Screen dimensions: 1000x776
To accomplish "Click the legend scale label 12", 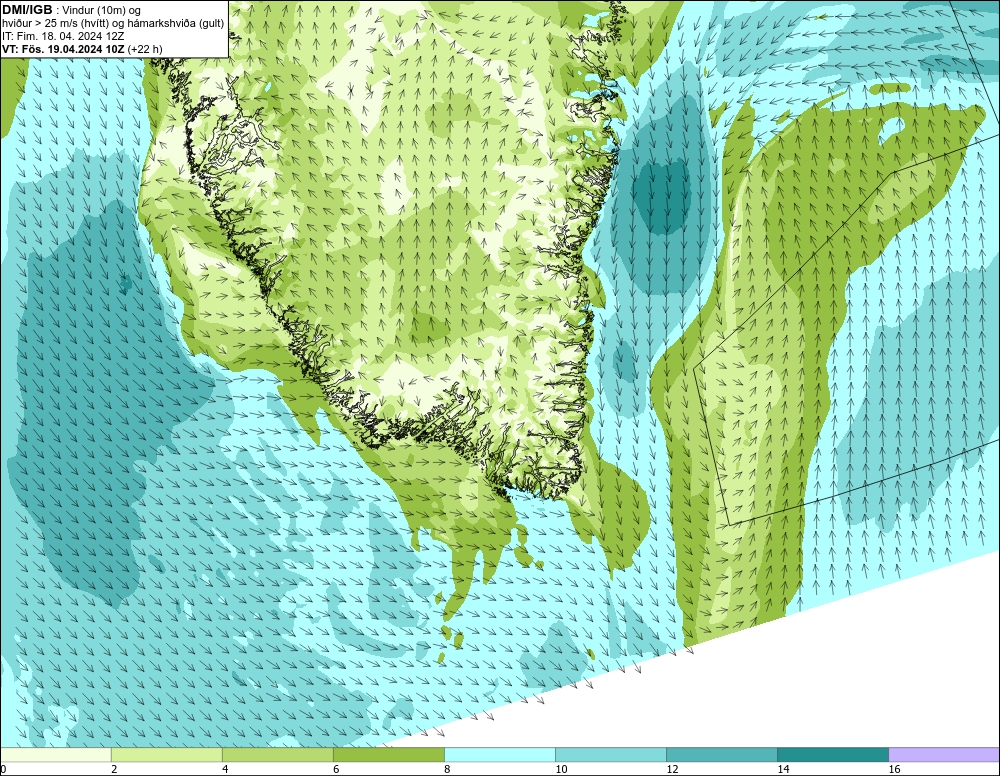I will coord(672,769).
